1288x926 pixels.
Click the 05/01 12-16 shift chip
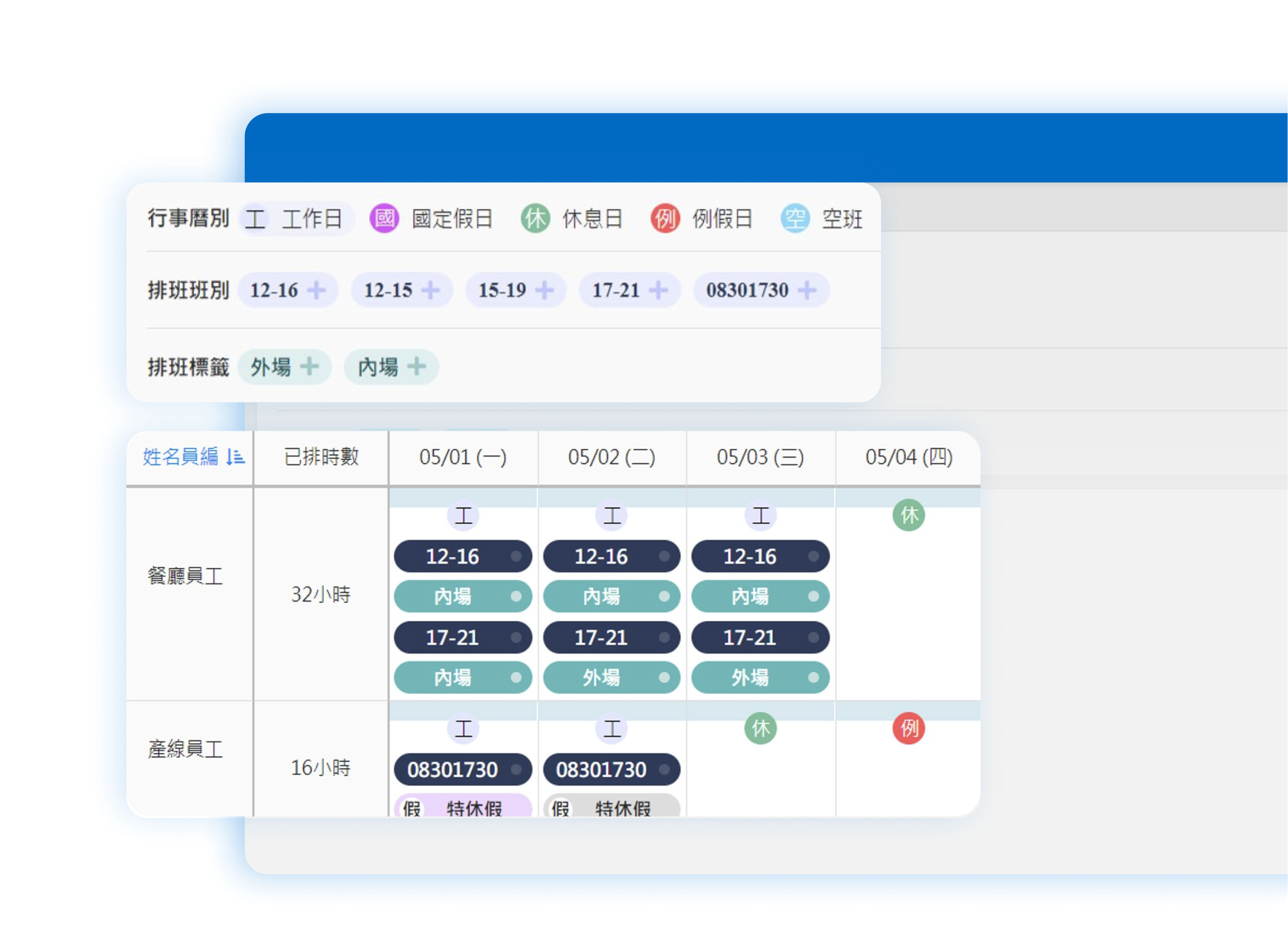(x=463, y=556)
